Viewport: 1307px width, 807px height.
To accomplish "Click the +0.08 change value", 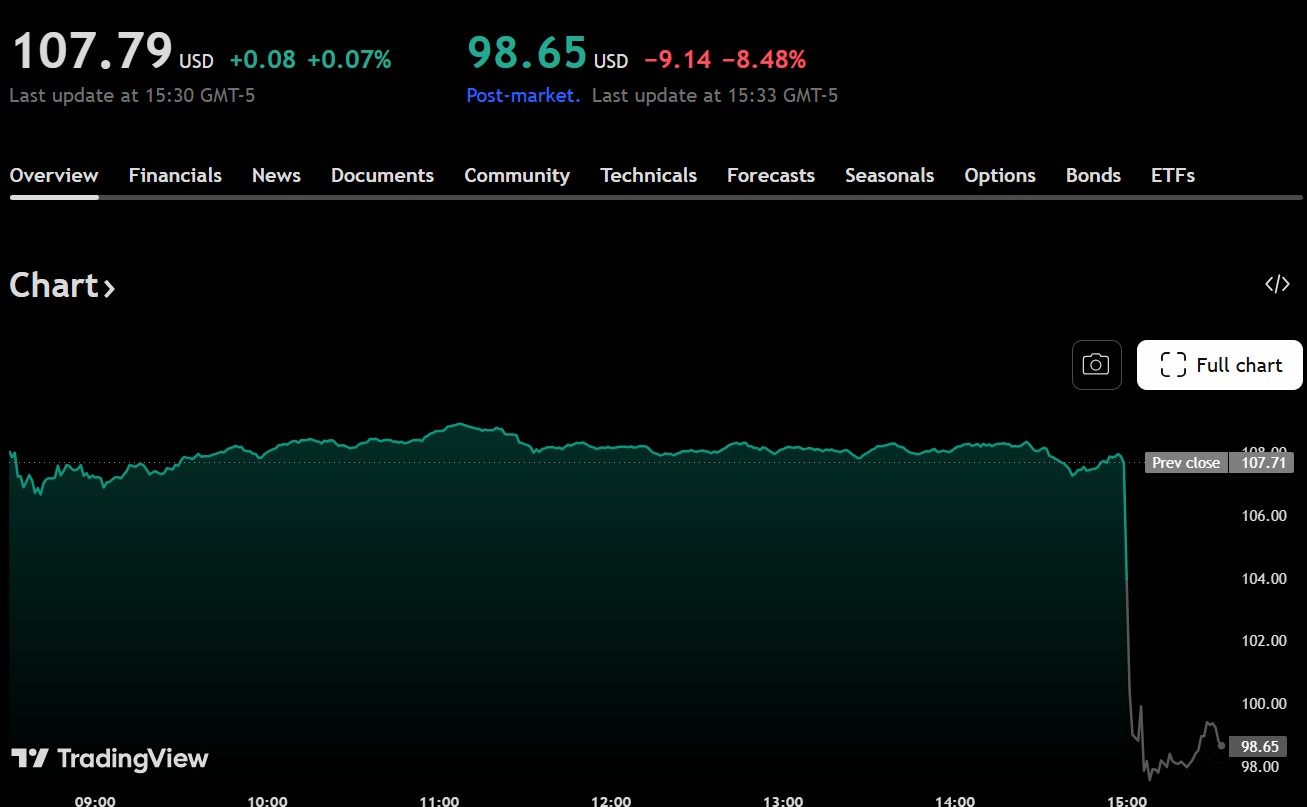I will click(x=262, y=60).
